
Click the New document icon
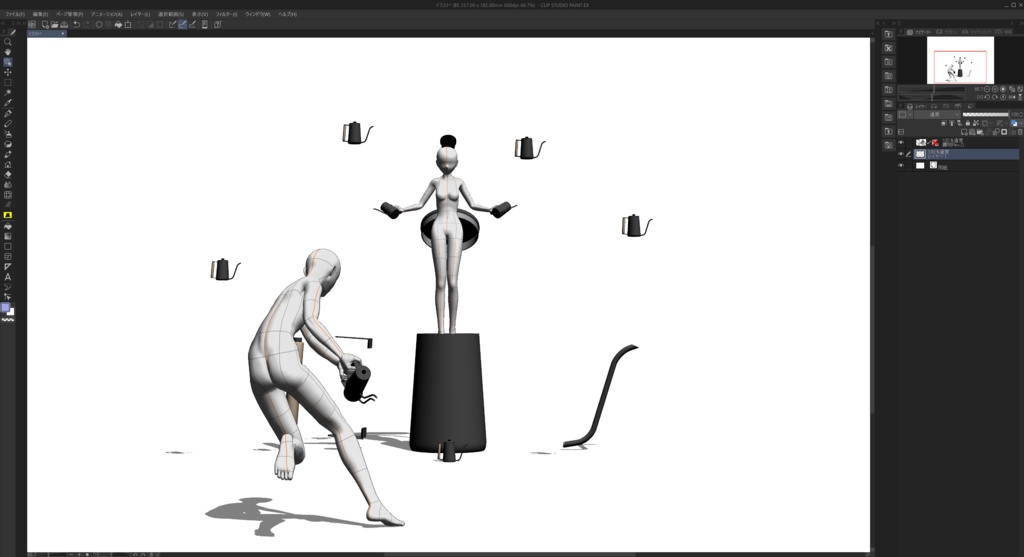tap(45, 24)
